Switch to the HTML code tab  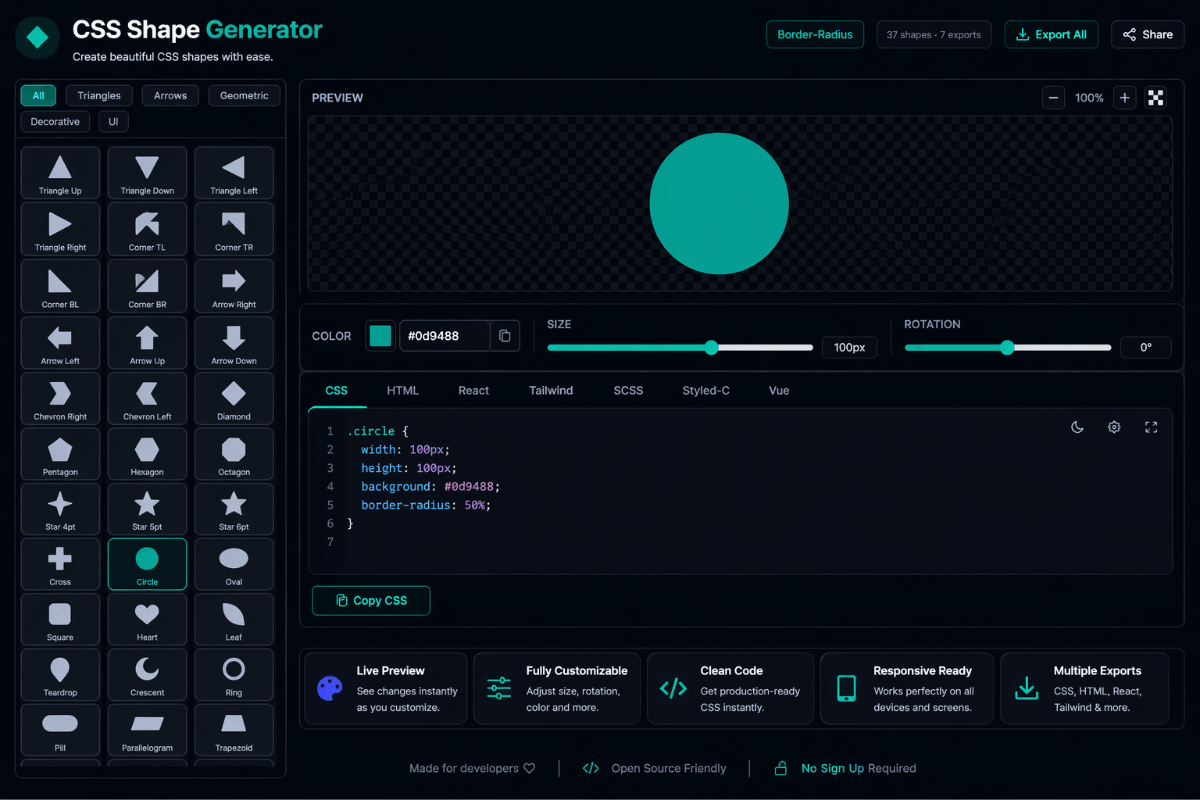[403, 390]
